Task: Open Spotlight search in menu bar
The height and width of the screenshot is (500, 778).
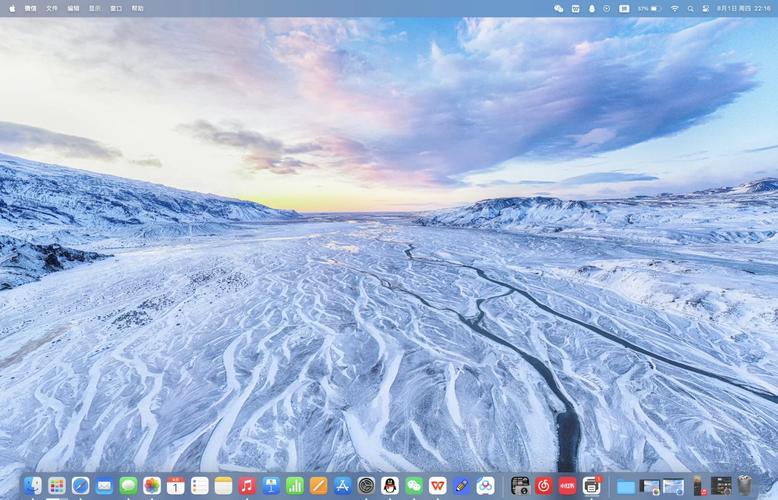Action: (690, 8)
